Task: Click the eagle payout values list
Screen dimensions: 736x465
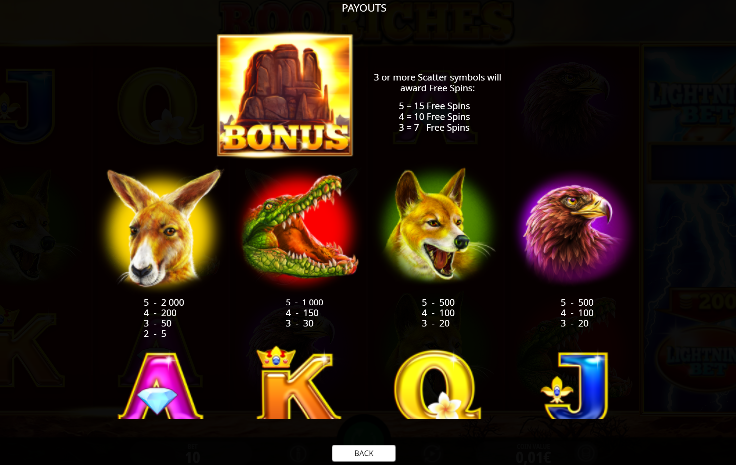Action: coord(577,313)
